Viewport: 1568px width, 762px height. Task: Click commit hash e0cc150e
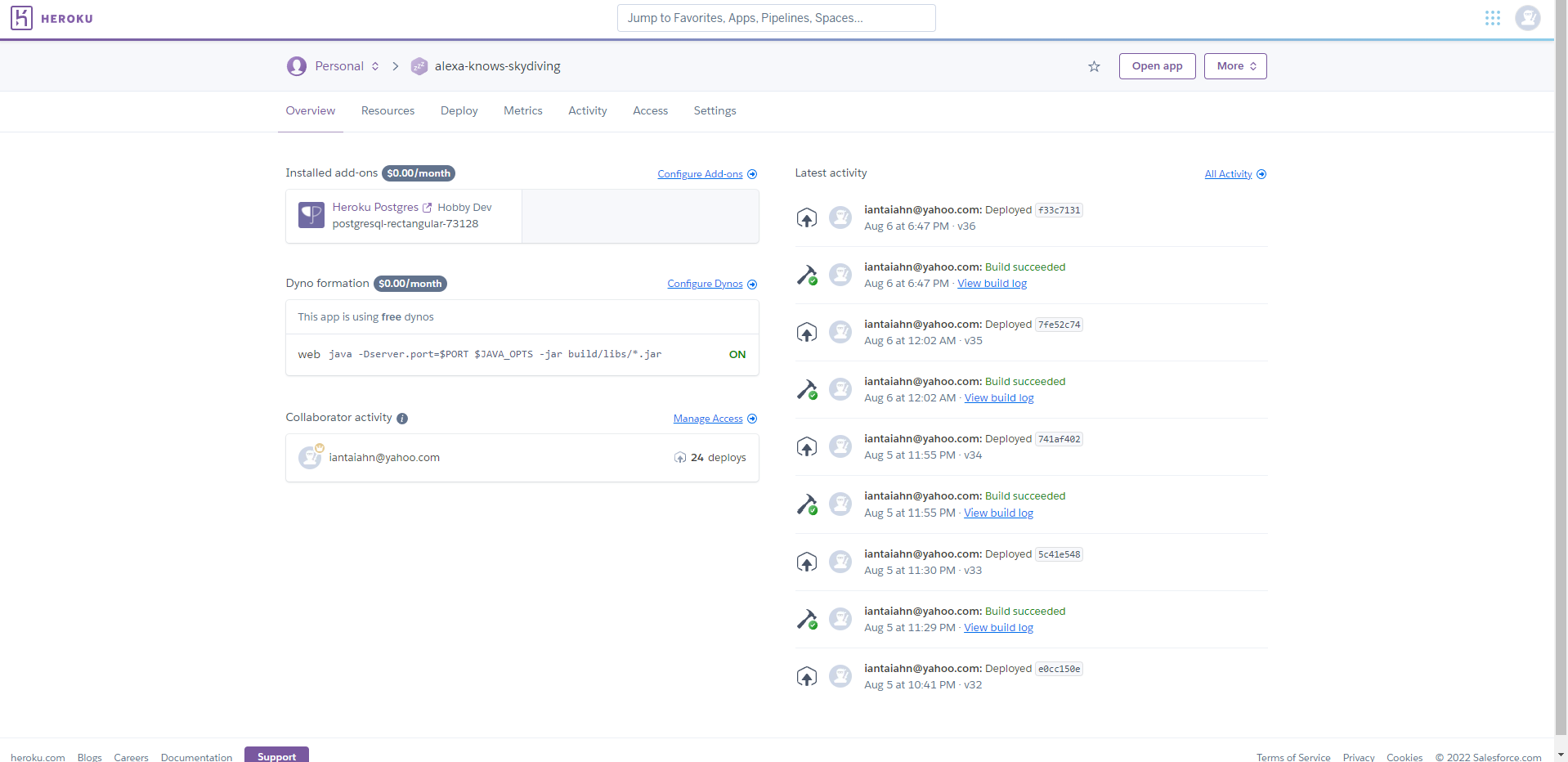pyautogui.click(x=1060, y=669)
